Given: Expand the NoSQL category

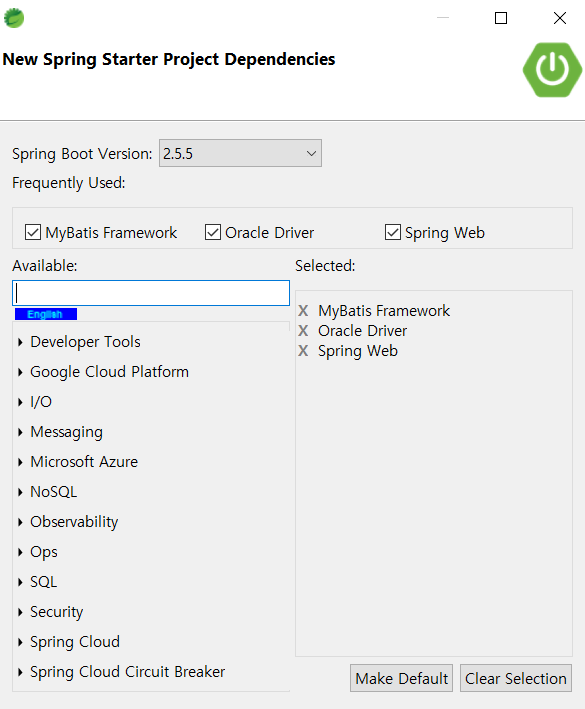Looking at the screenshot, I should pyautogui.click(x=20, y=492).
